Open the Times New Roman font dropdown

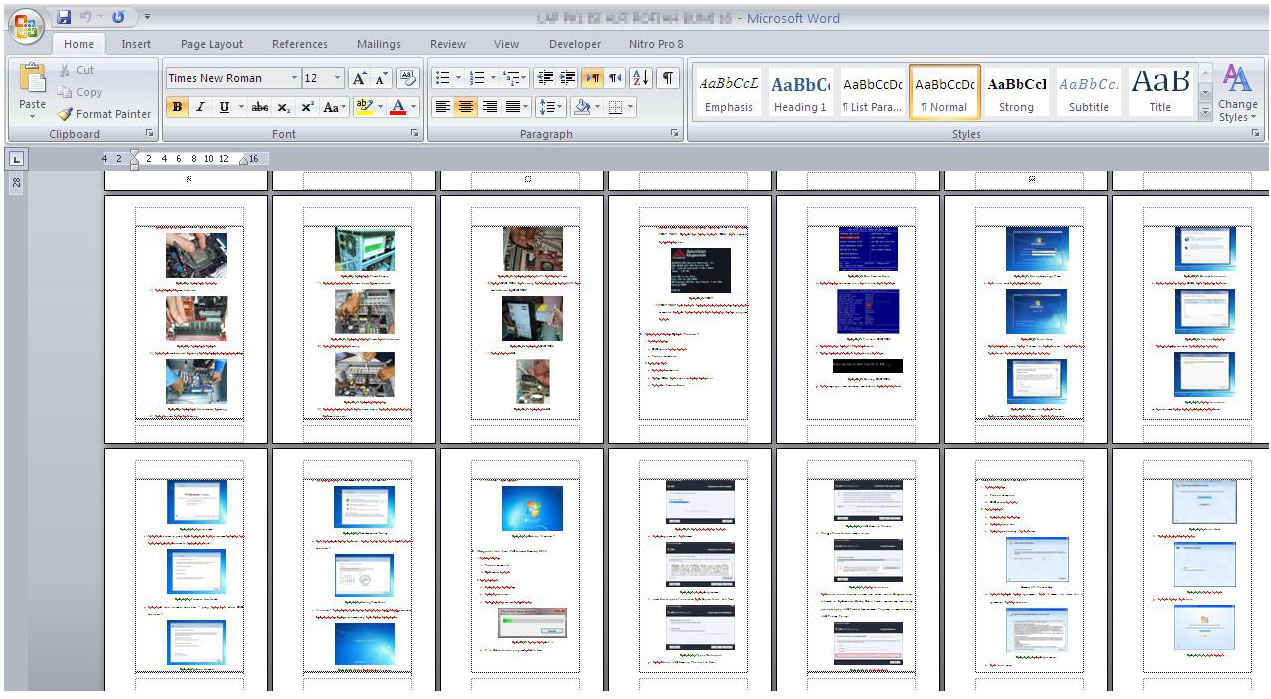[294, 78]
